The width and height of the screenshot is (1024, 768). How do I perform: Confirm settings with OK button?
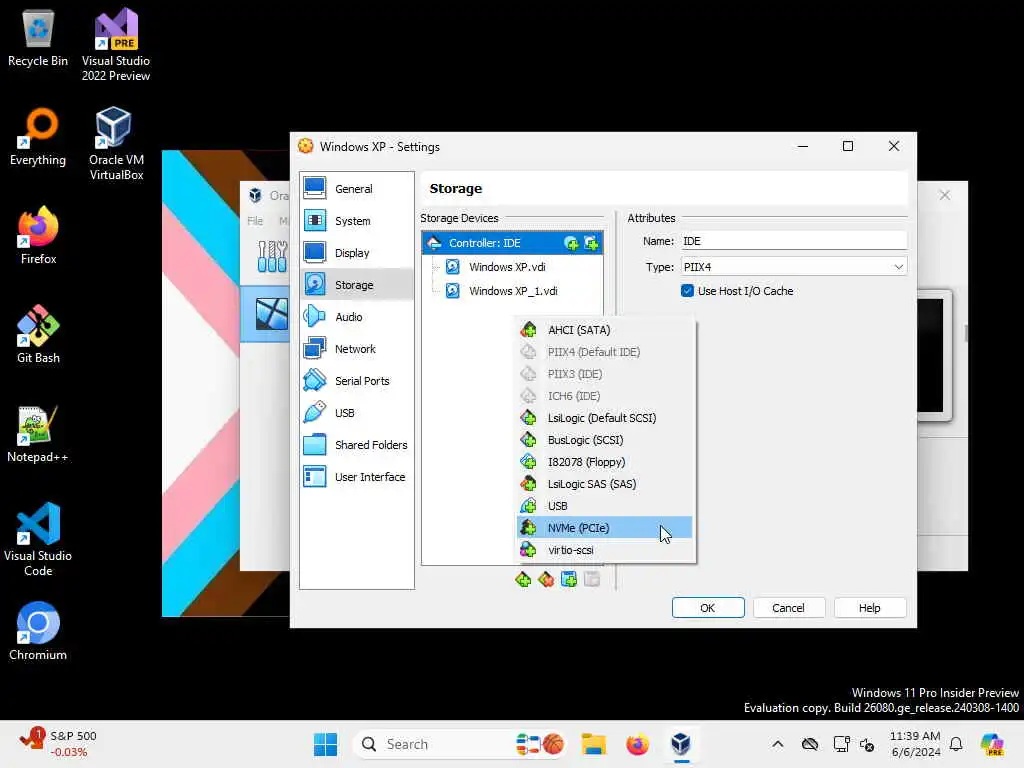(x=708, y=608)
